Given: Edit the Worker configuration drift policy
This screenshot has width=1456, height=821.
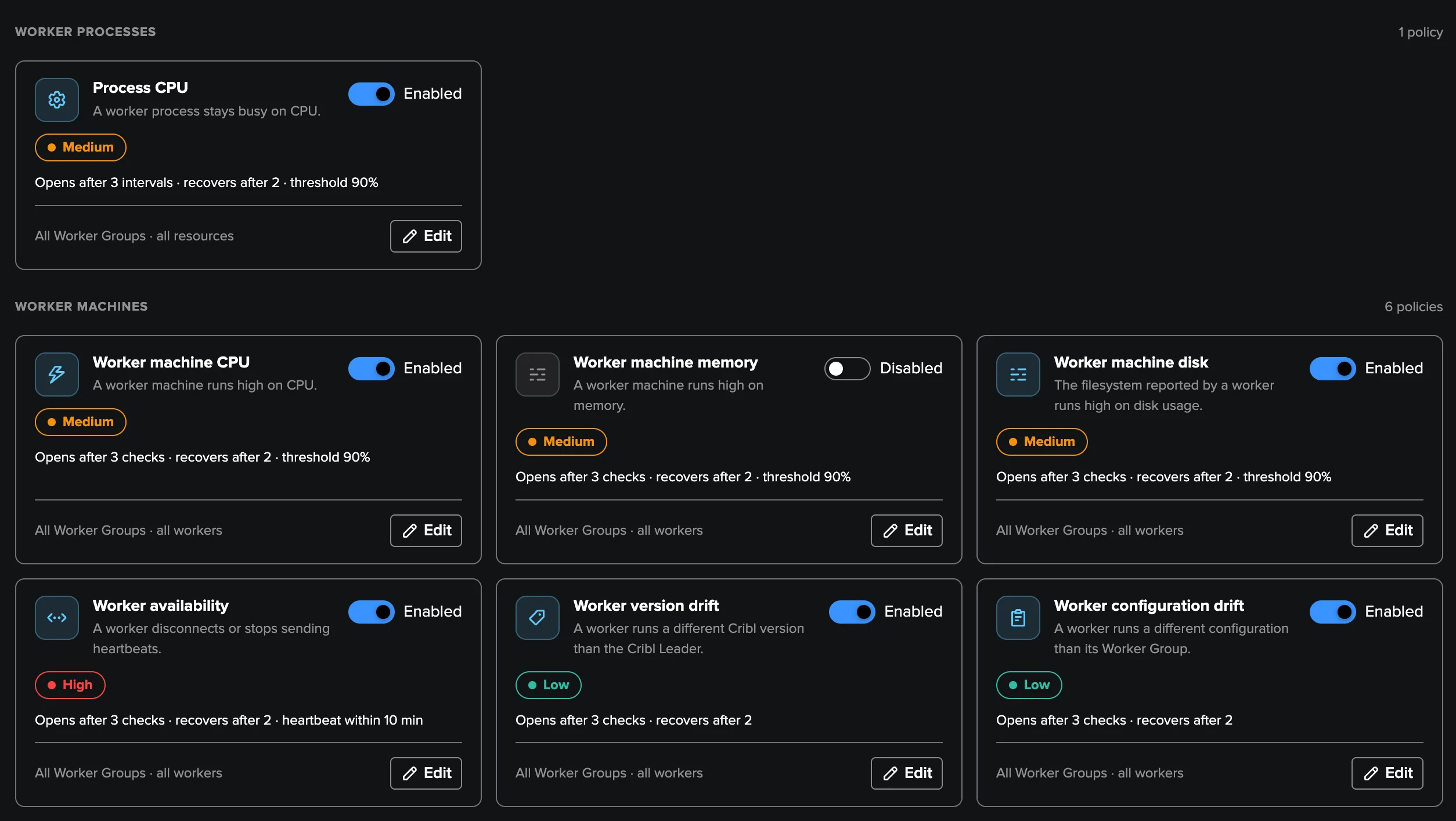Looking at the screenshot, I should (1387, 773).
